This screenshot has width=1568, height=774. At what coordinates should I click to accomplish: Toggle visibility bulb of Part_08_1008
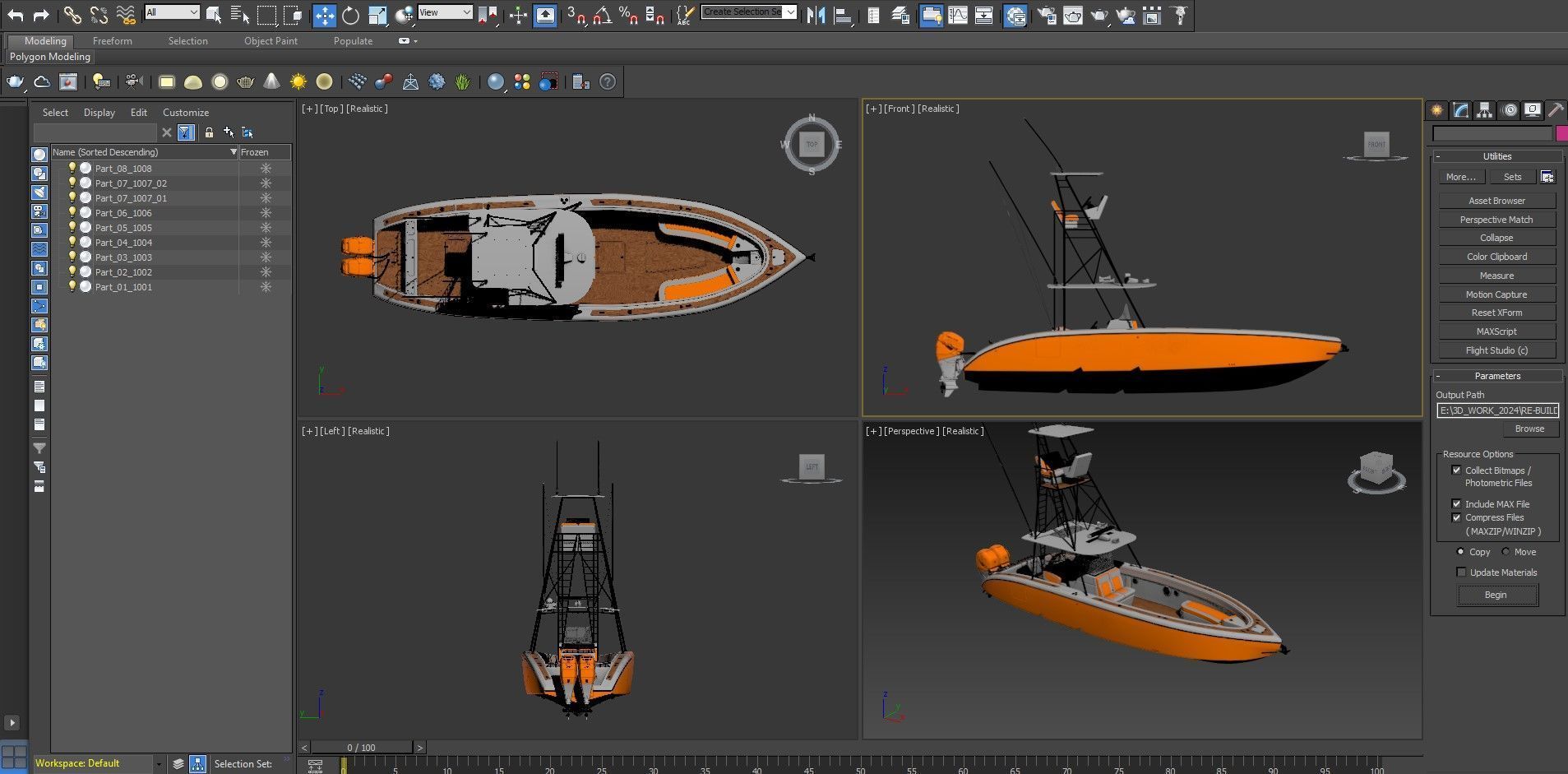point(72,168)
